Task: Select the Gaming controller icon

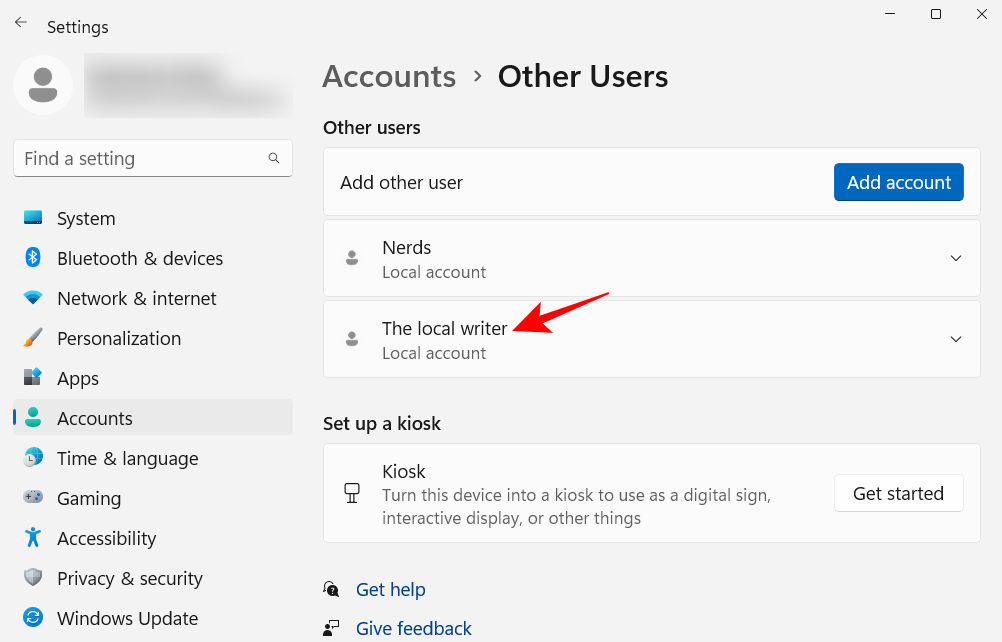Action: (33, 498)
